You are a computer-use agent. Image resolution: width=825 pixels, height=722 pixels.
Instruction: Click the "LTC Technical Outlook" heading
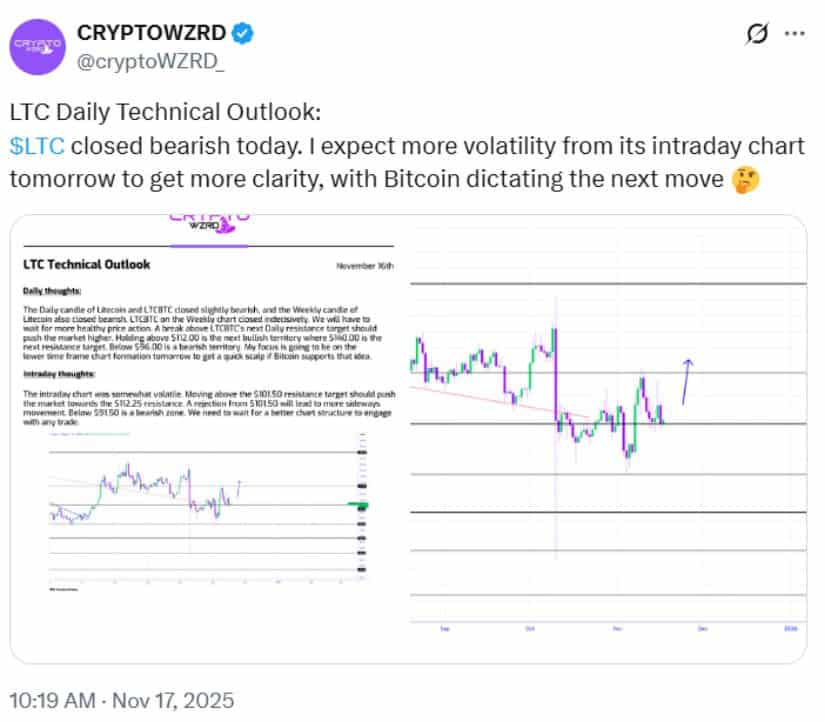(x=86, y=265)
